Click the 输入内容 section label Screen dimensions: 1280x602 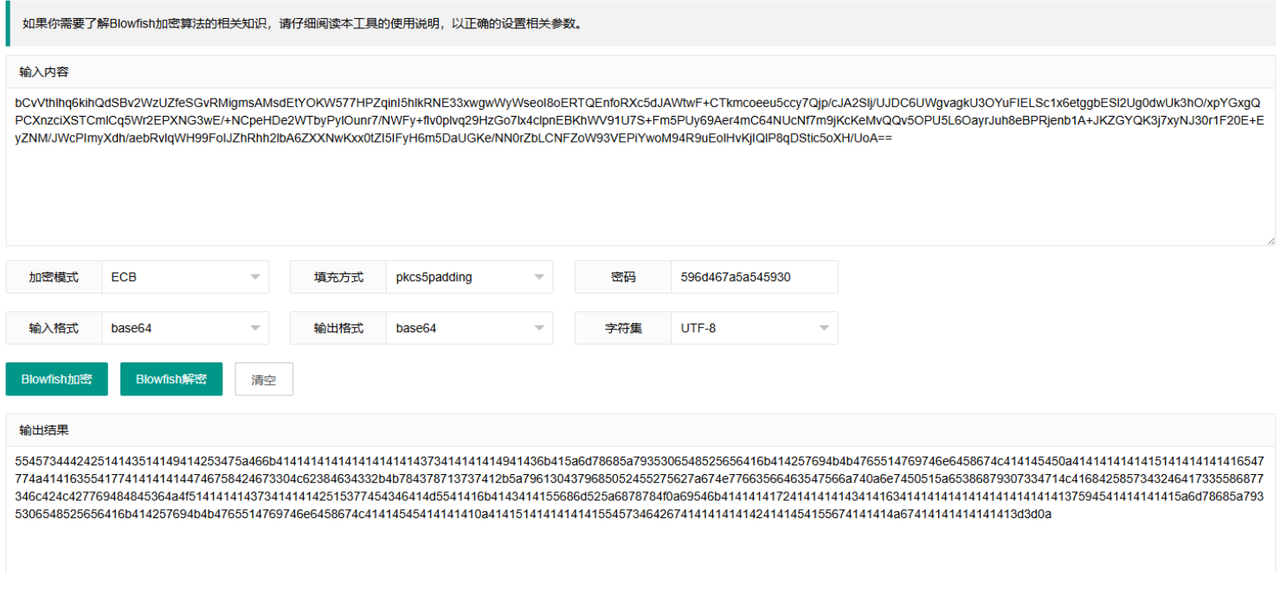(44, 72)
